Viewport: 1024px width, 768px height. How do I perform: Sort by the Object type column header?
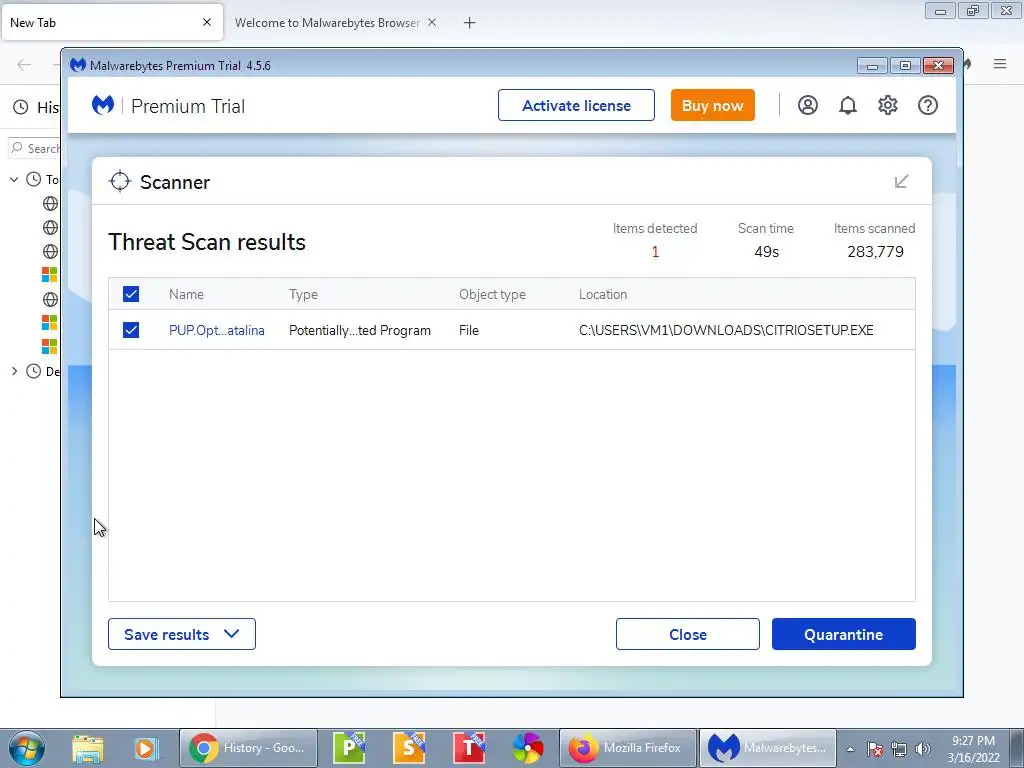[492, 295]
